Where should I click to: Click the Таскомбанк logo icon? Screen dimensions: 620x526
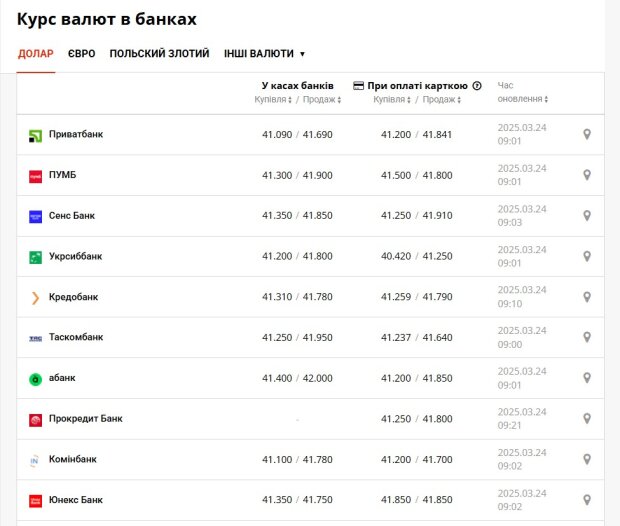[x=36, y=339]
